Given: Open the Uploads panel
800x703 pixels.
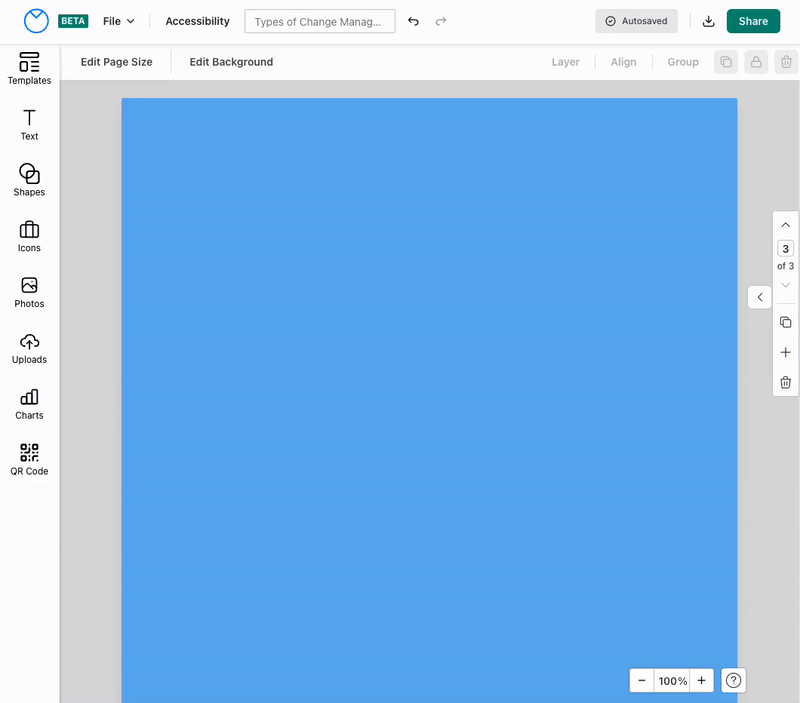Looking at the screenshot, I should [29, 347].
